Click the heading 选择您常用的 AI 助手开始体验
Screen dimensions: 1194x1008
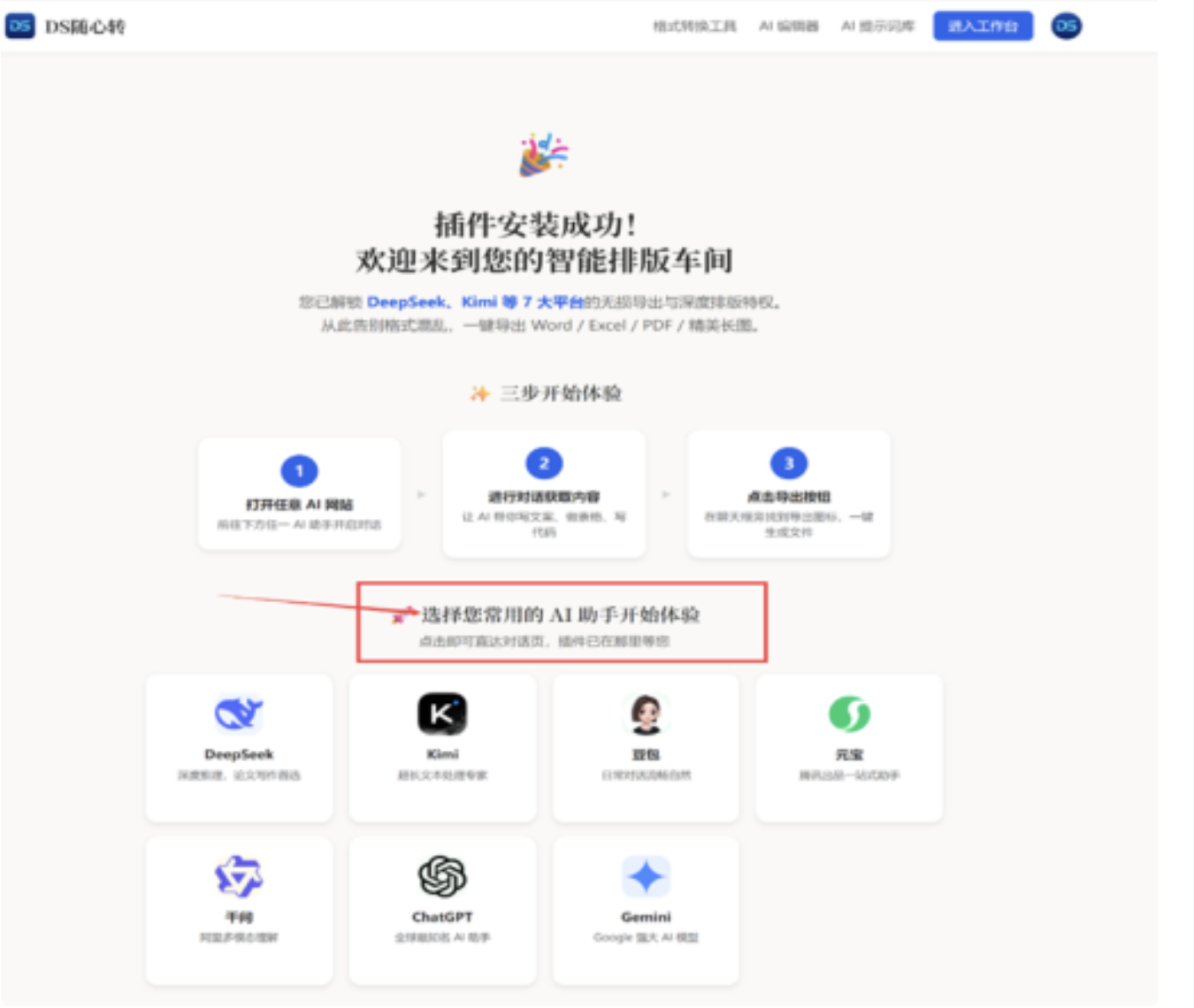pos(561,615)
